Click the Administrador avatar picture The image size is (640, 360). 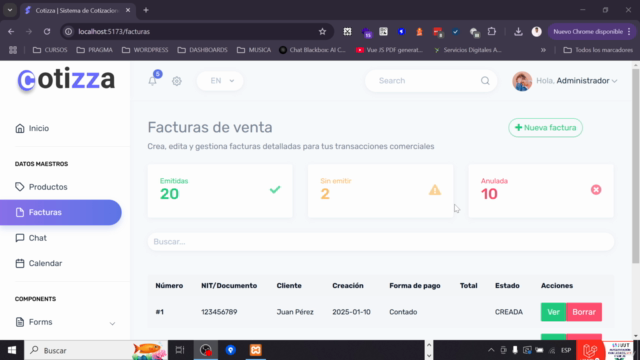(522, 81)
